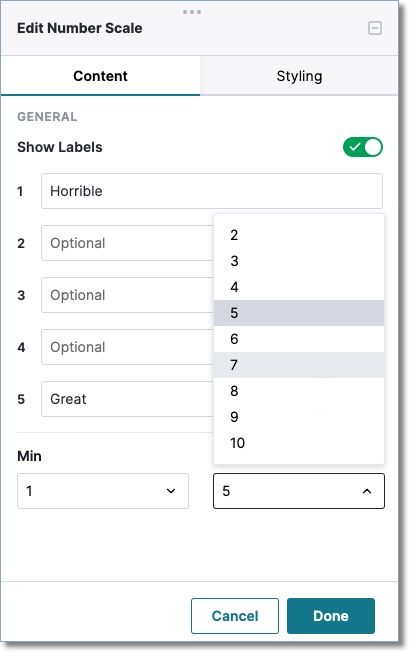The image size is (409, 652).
Task: Click the label 2 Optional field
Action: (x=127, y=243)
